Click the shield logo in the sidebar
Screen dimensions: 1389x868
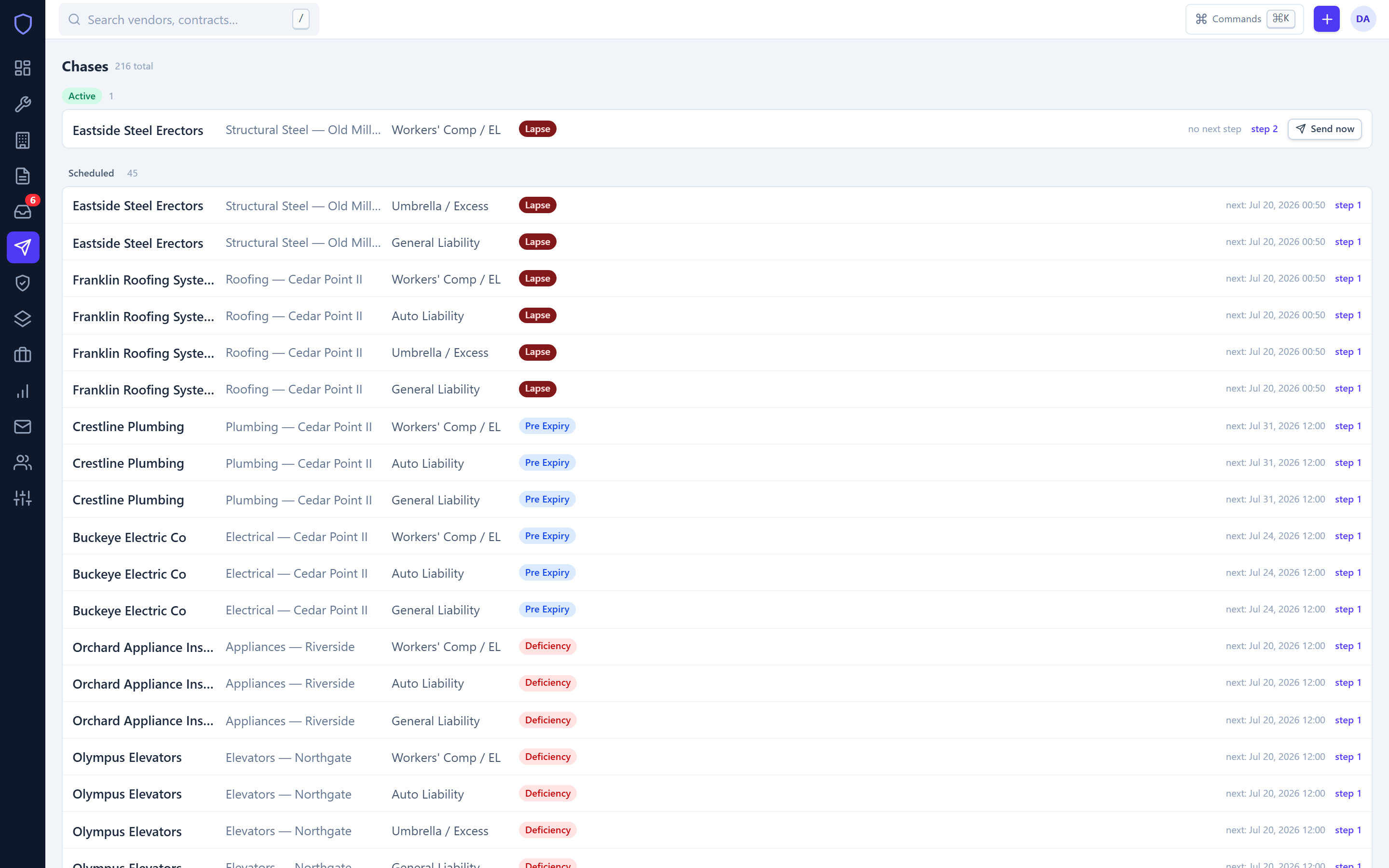tap(23, 24)
